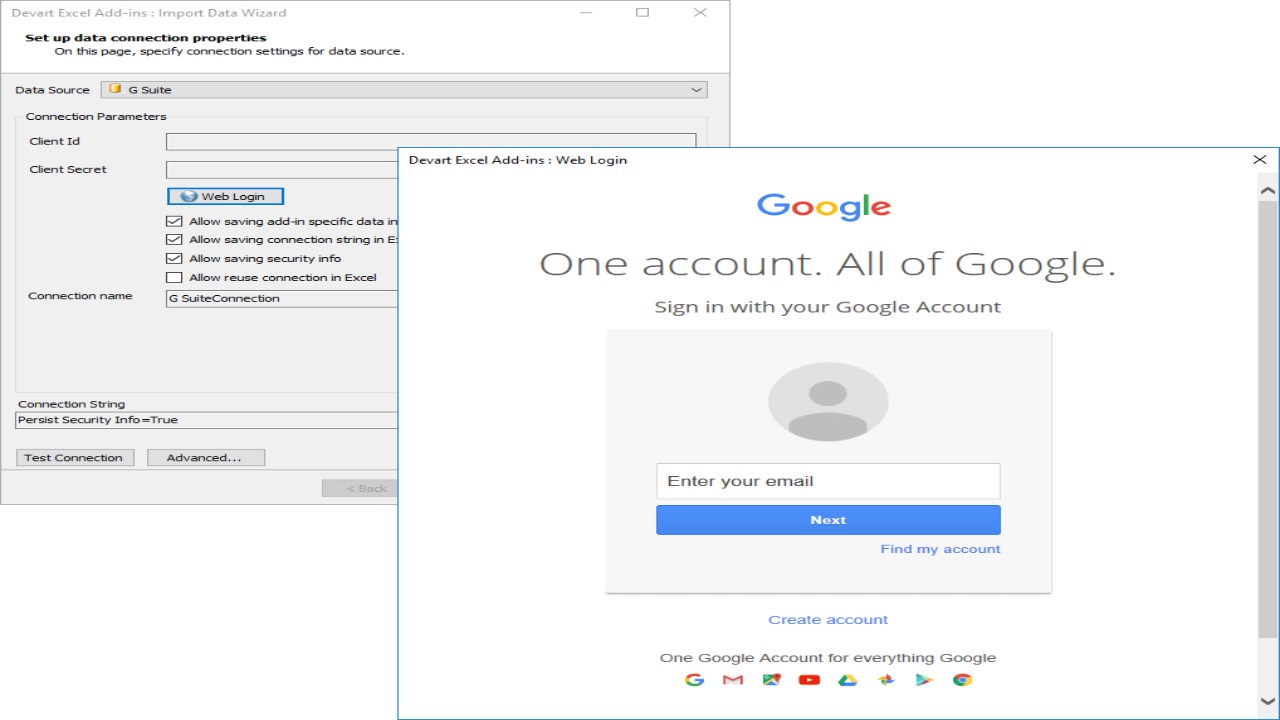
Task: Click the Google Maps product icon
Action: [x=771, y=680]
